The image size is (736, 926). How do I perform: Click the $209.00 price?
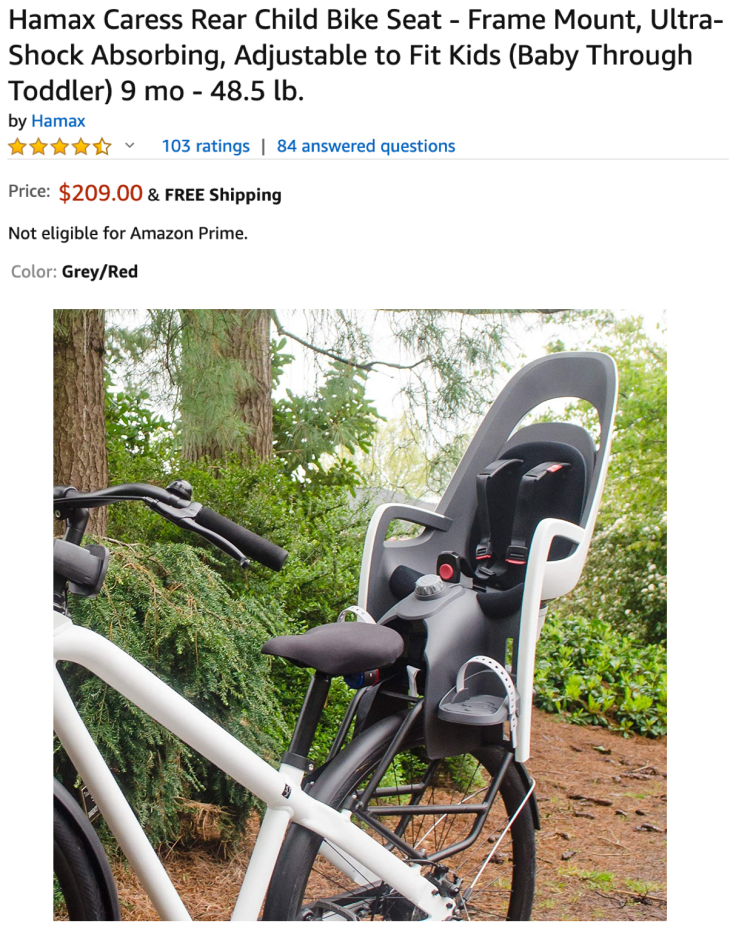[100, 193]
